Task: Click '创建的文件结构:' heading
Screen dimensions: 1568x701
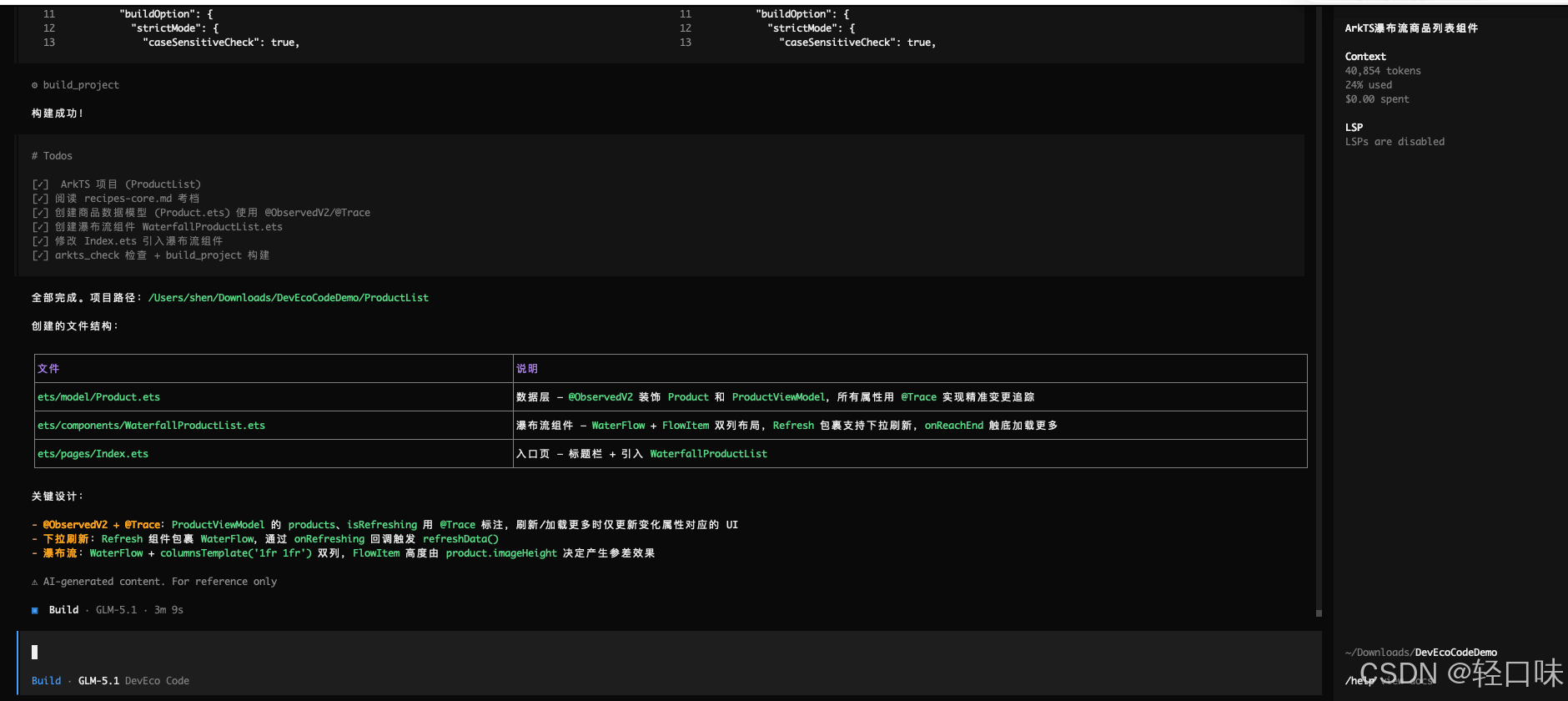Action: click(75, 326)
